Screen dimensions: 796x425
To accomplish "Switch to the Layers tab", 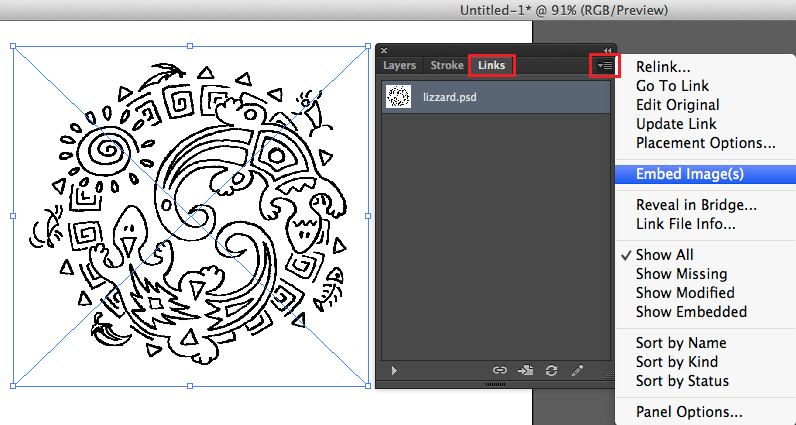I will (400, 66).
